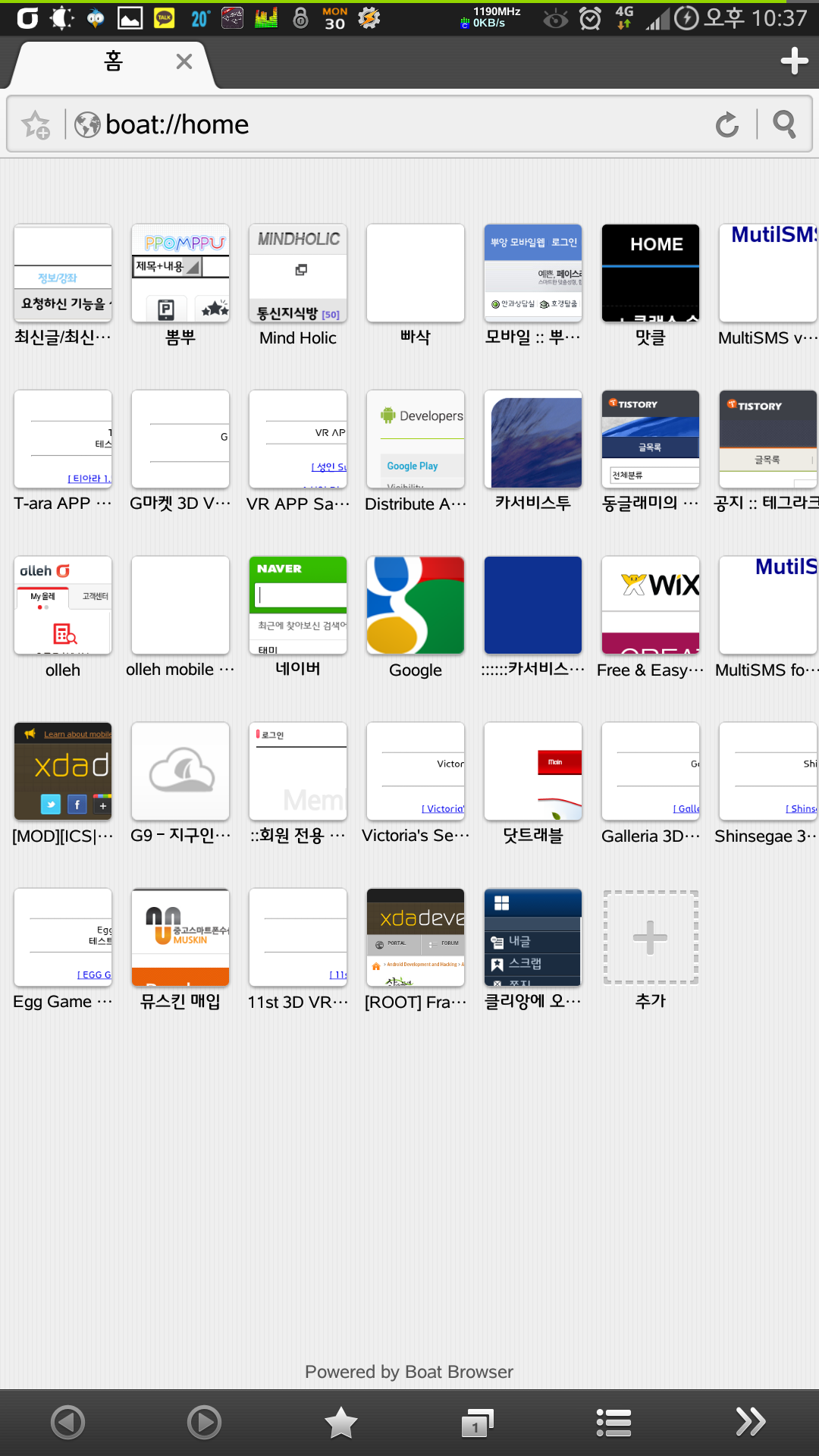Viewport: 819px width, 1456px height.
Task: Close the 홈 tab
Action: (184, 61)
